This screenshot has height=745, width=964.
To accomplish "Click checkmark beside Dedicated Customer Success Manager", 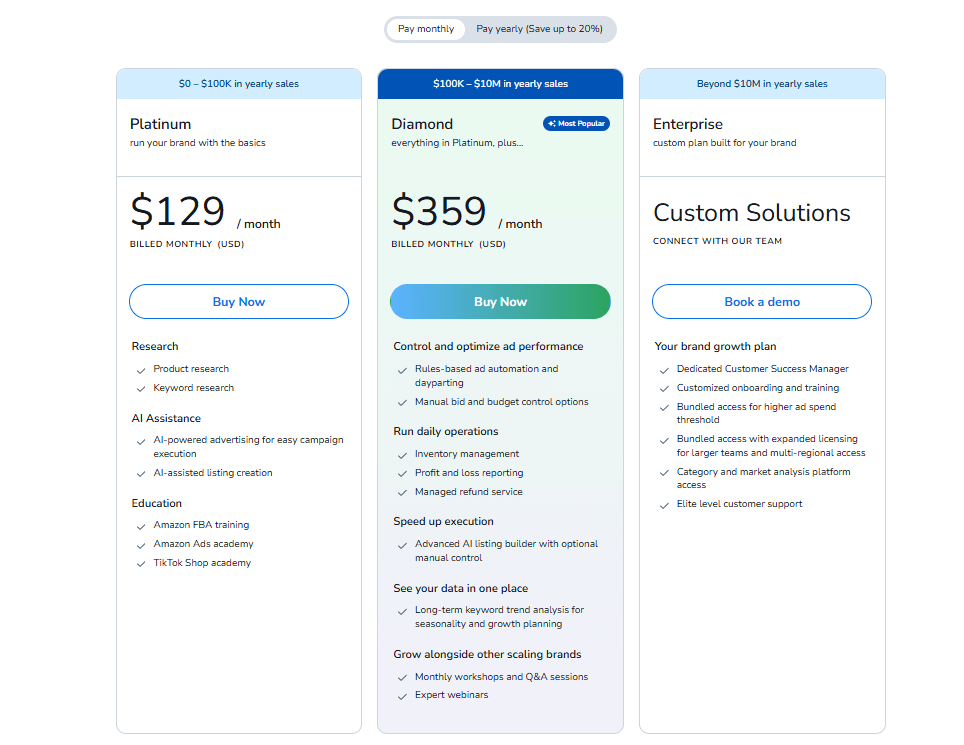I will click(665, 370).
